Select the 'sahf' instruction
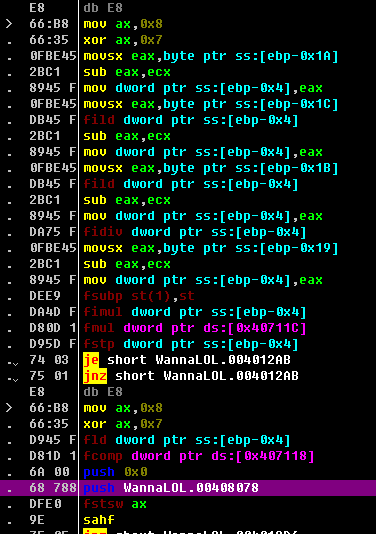The height and width of the screenshot is (534, 376). [x=99, y=520]
